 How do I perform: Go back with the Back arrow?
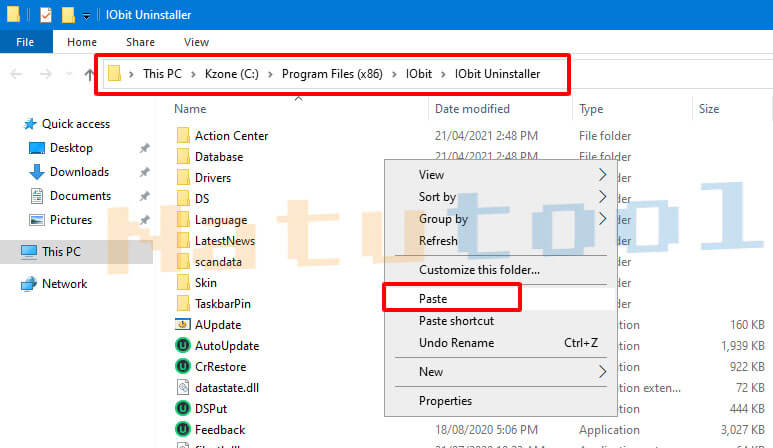(16, 74)
